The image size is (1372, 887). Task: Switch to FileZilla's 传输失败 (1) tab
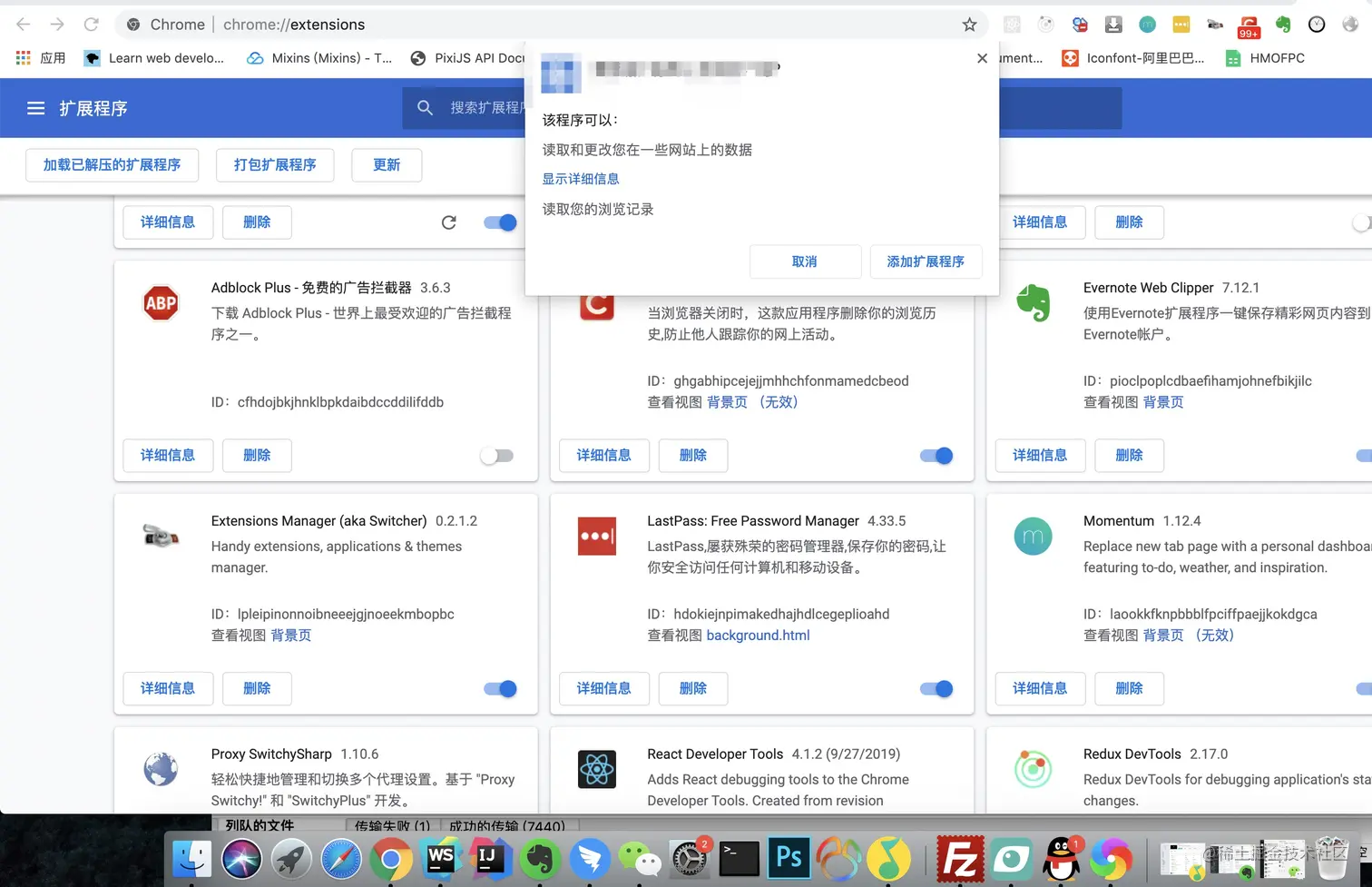click(392, 825)
